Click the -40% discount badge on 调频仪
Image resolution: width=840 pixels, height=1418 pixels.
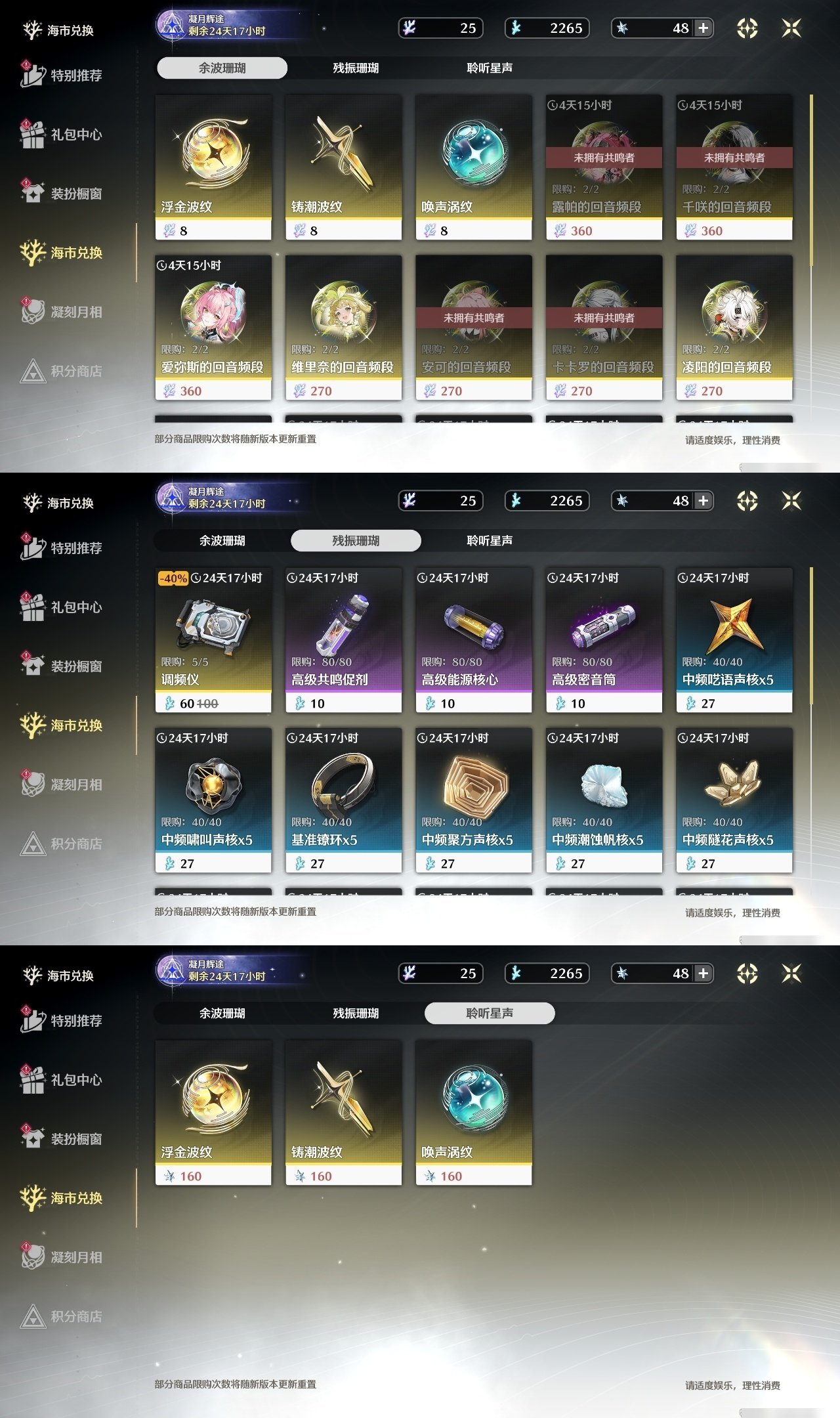point(173,578)
